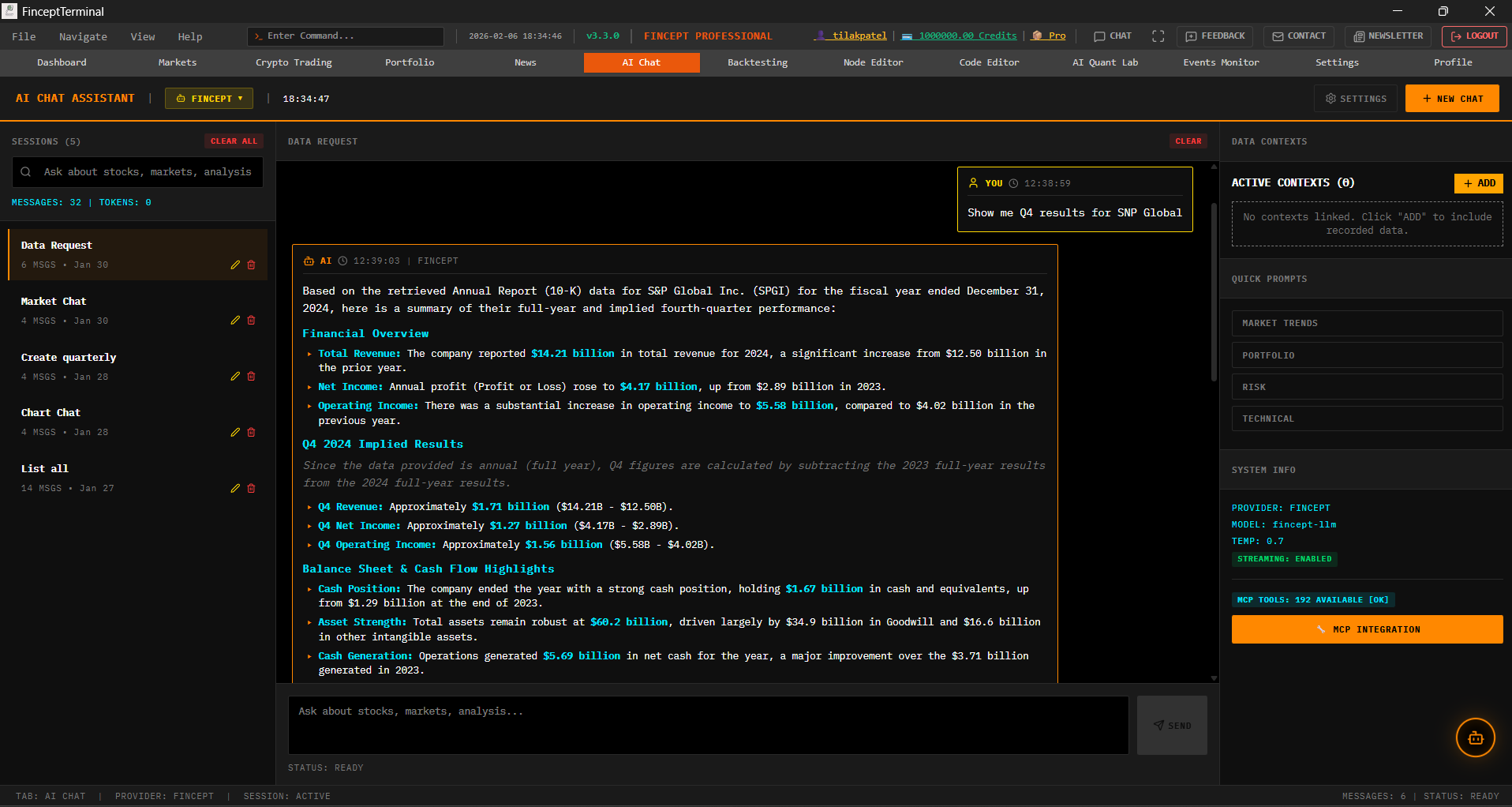Image resolution: width=1512 pixels, height=807 pixels.
Task: Delete the Market Chat session via trash icon
Action: [x=252, y=321]
